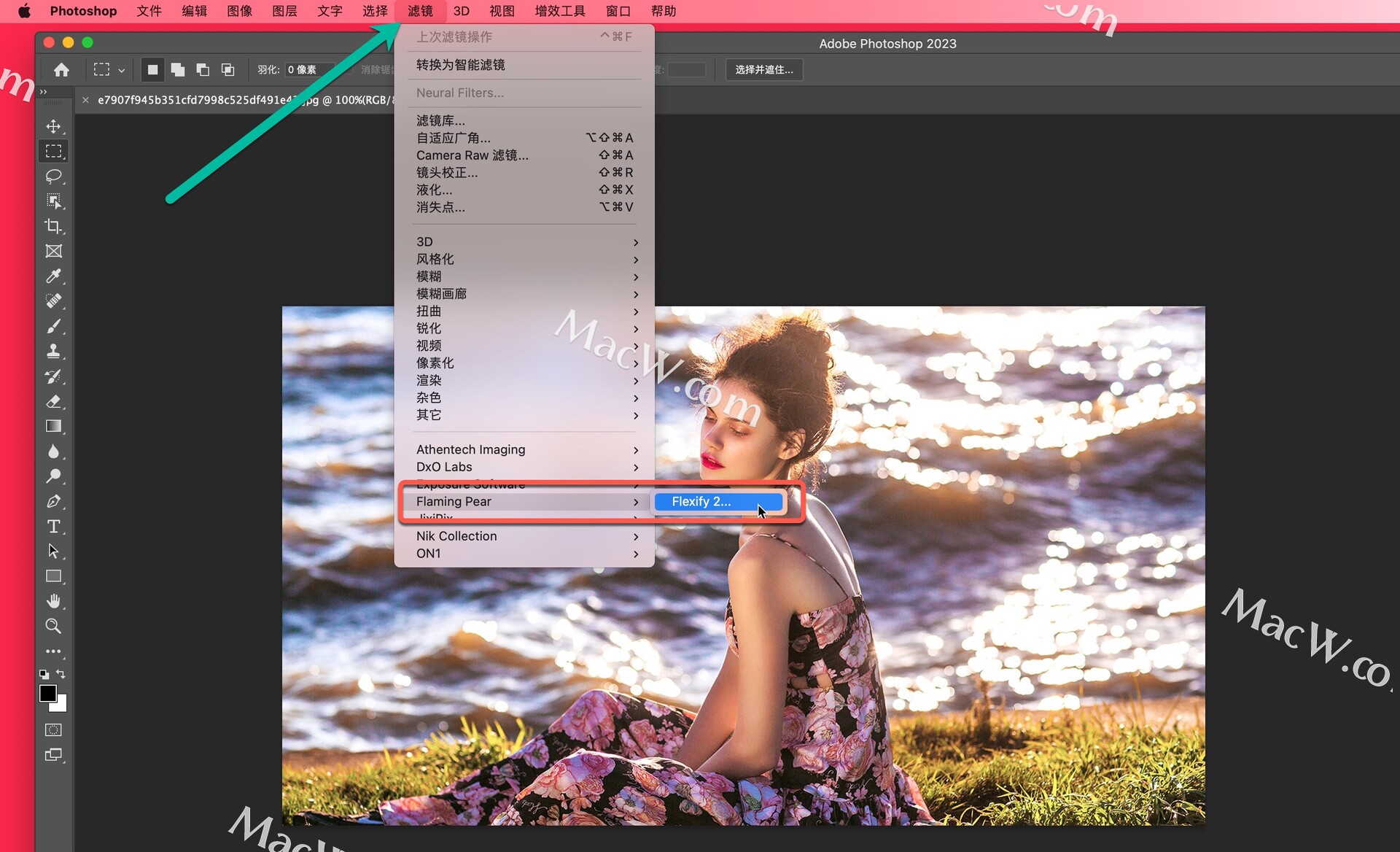Open the Edit Toolbar three-dots button
1400x852 pixels.
tap(54, 651)
